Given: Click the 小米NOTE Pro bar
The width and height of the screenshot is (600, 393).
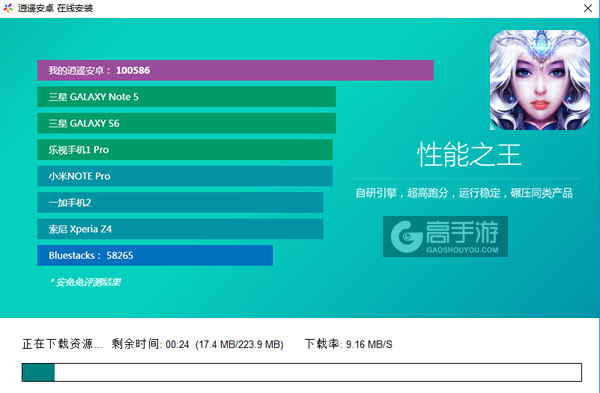Looking at the screenshot, I should [x=185, y=176].
